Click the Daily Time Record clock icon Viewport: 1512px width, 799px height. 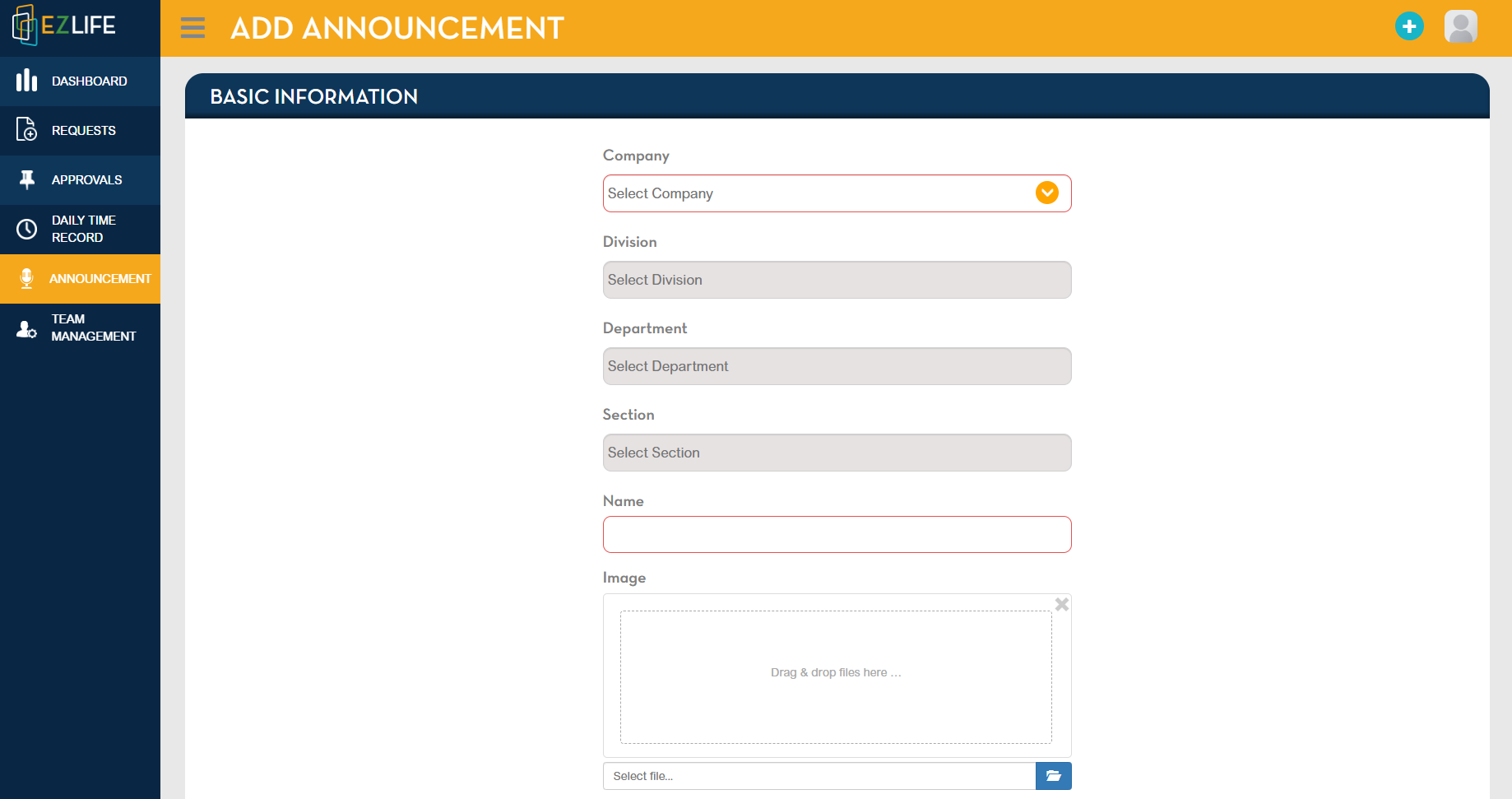[x=27, y=229]
